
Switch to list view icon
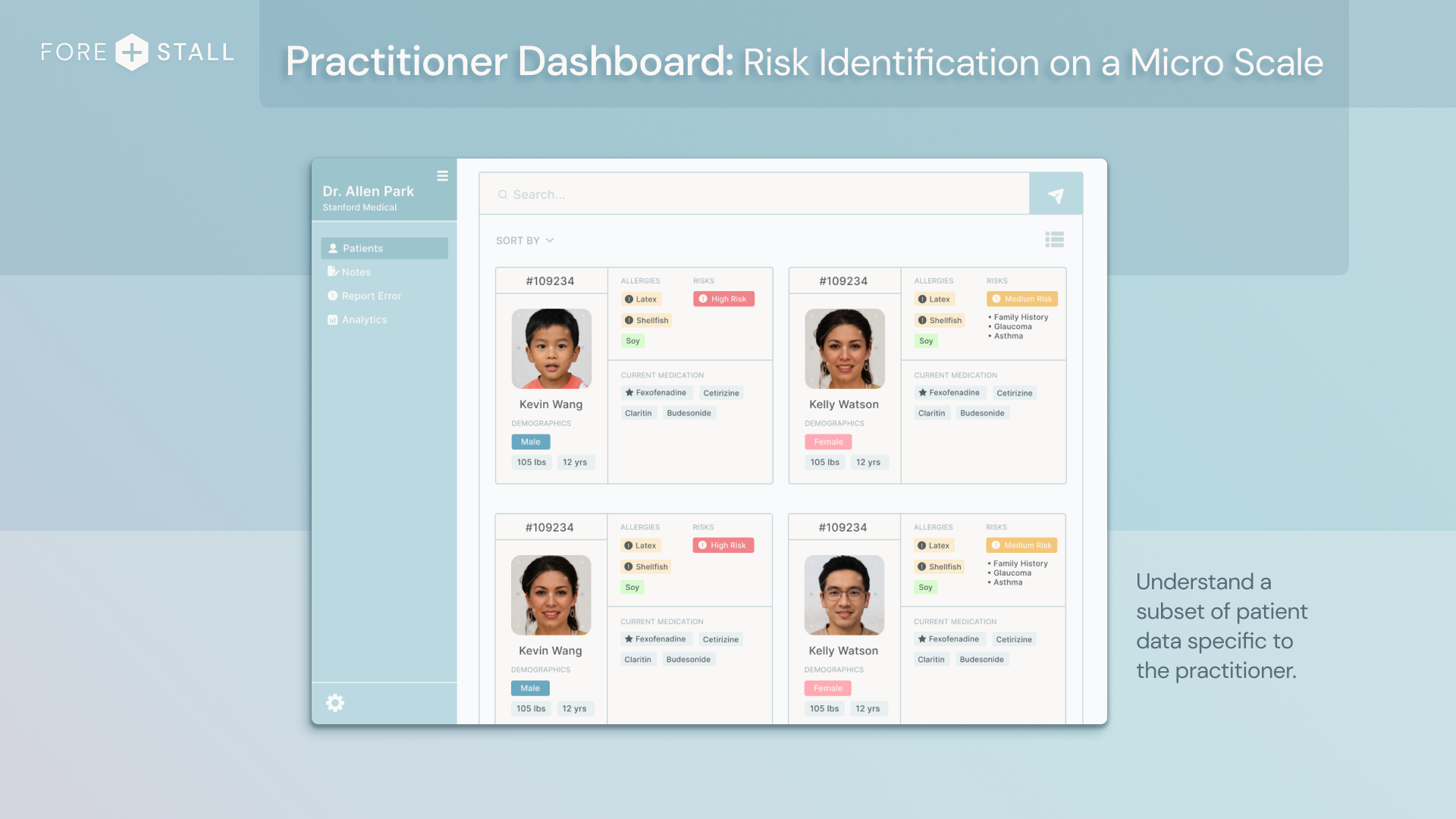[1054, 240]
